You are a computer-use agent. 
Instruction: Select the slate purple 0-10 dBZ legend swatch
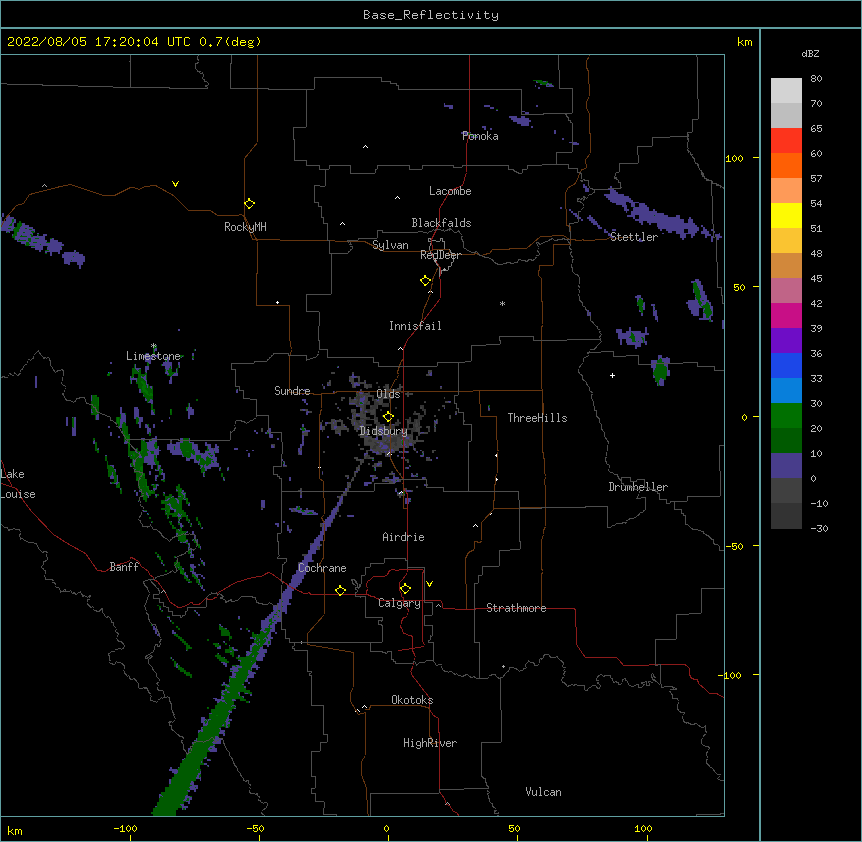(x=786, y=466)
